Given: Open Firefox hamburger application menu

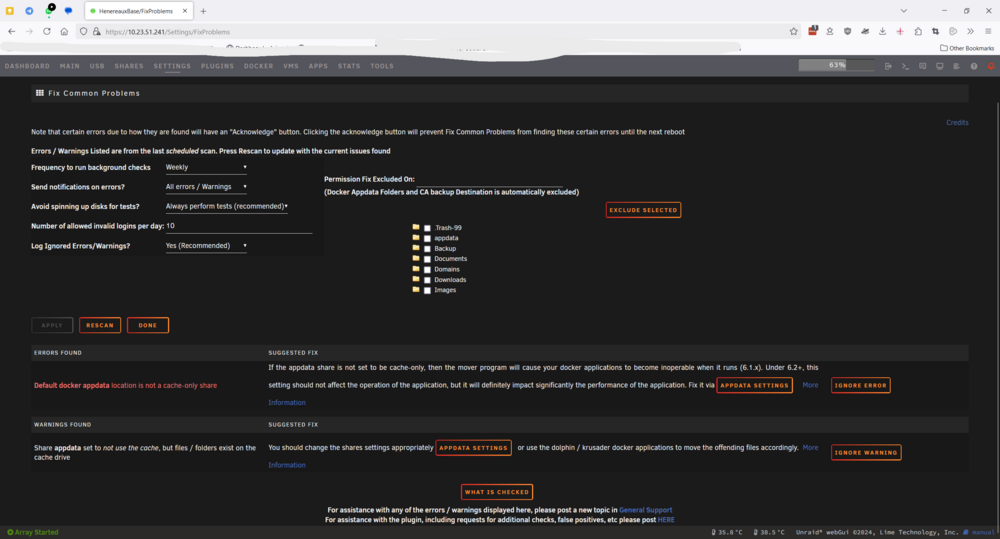Looking at the screenshot, I should (x=988, y=31).
